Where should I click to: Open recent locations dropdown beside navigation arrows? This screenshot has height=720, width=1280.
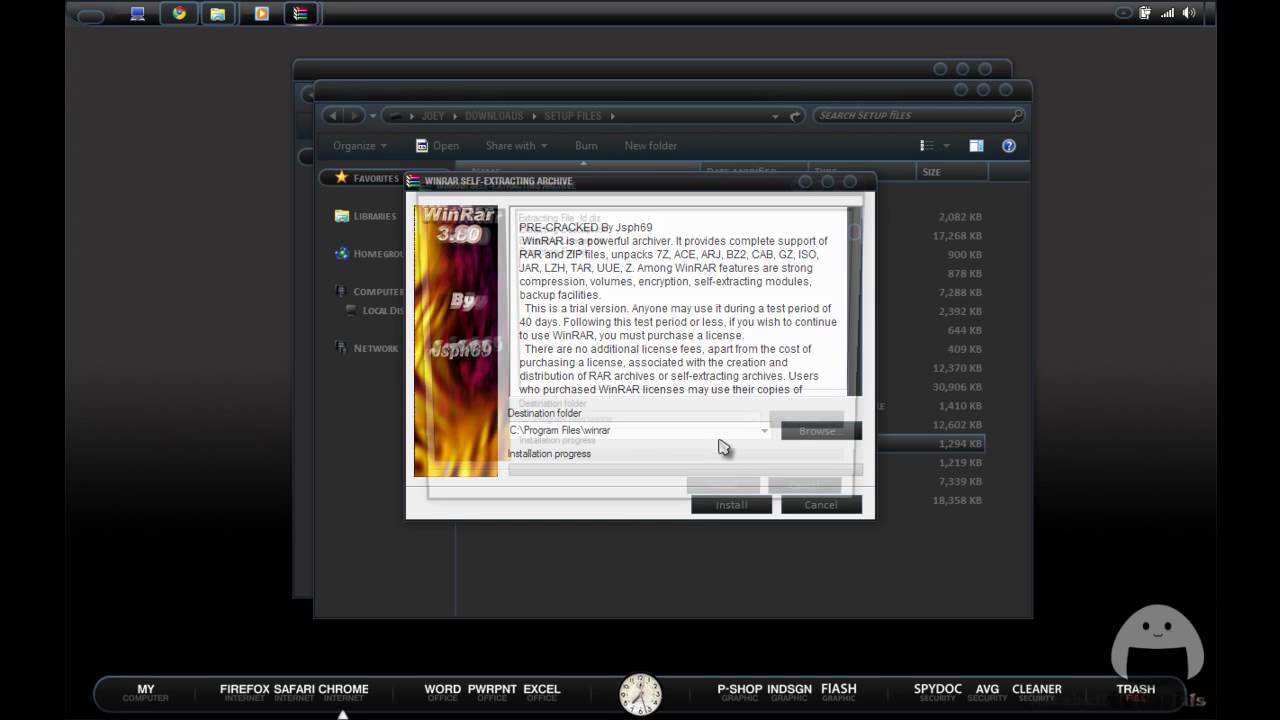[x=373, y=116]
